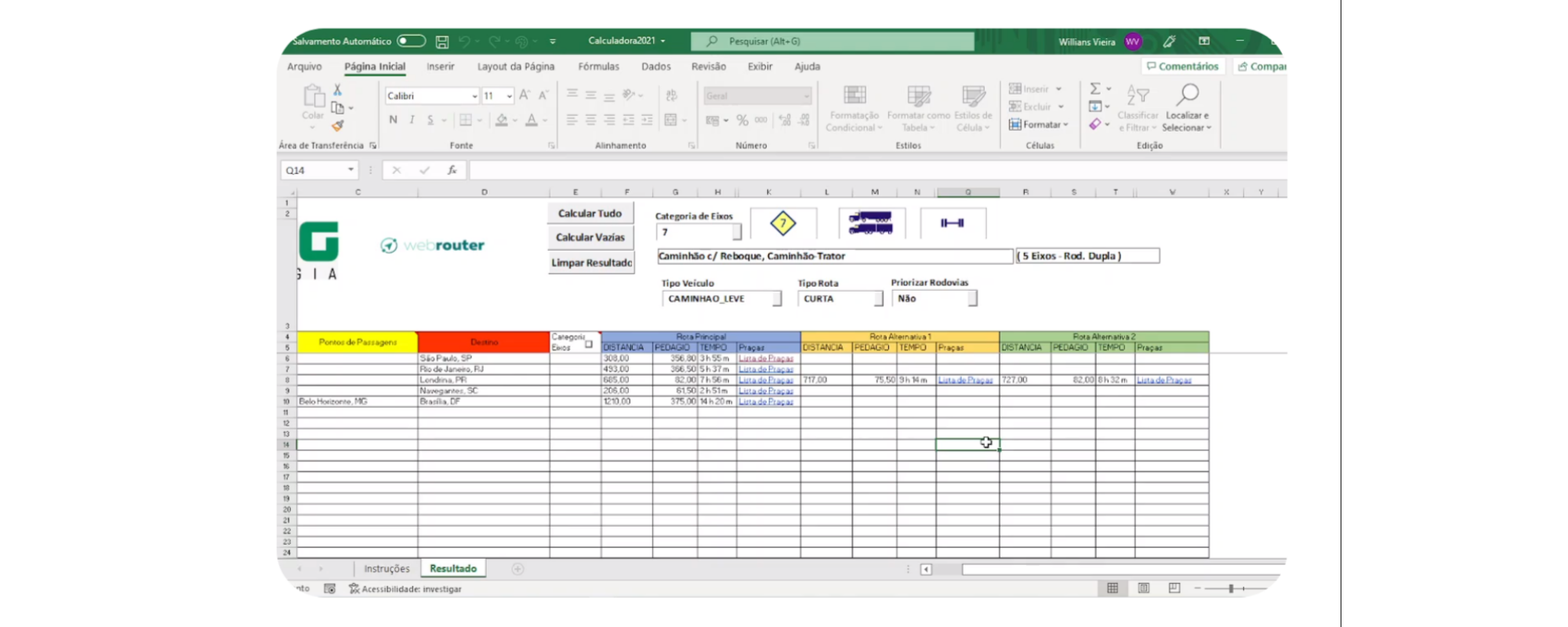Click the Copy icon in clipboard group
Viewport: 1568px width, 627px height.
pos(337,107)
